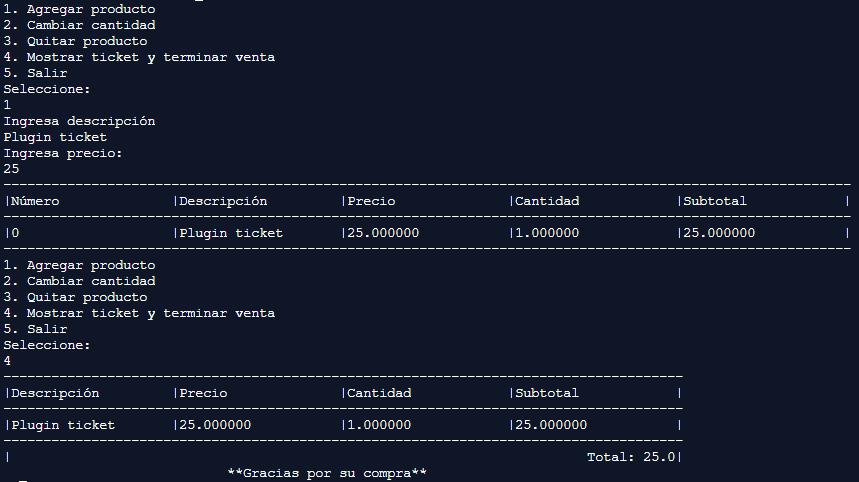The height and width of the screenshot is (482, 859).
Task: Select "4. Mostrar ticket" option in the top menu
Action: [139, 57]
